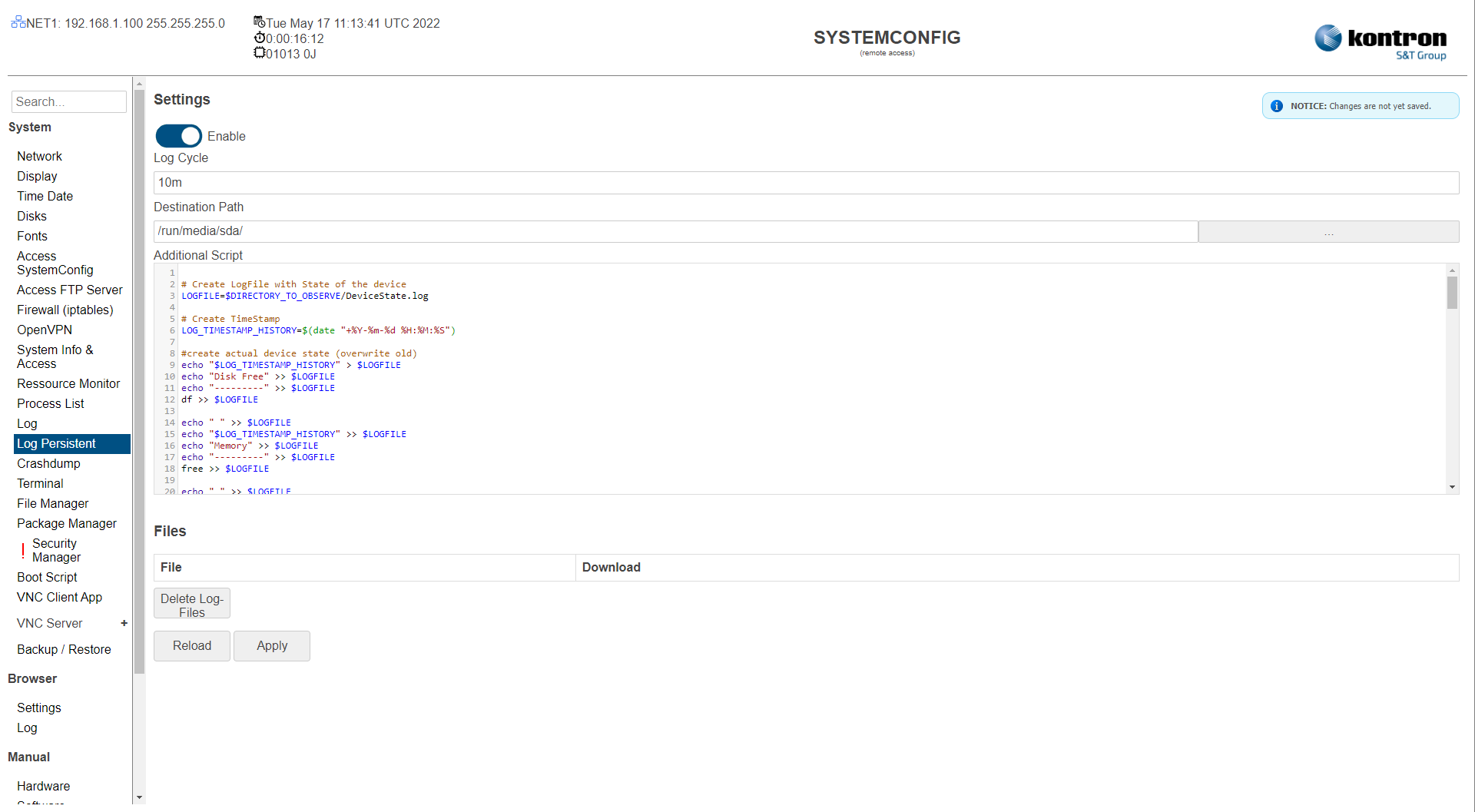The width and height of the screenshot is (1475, 812).
Task: Open the File Manager page
Action: pos(52,503)
